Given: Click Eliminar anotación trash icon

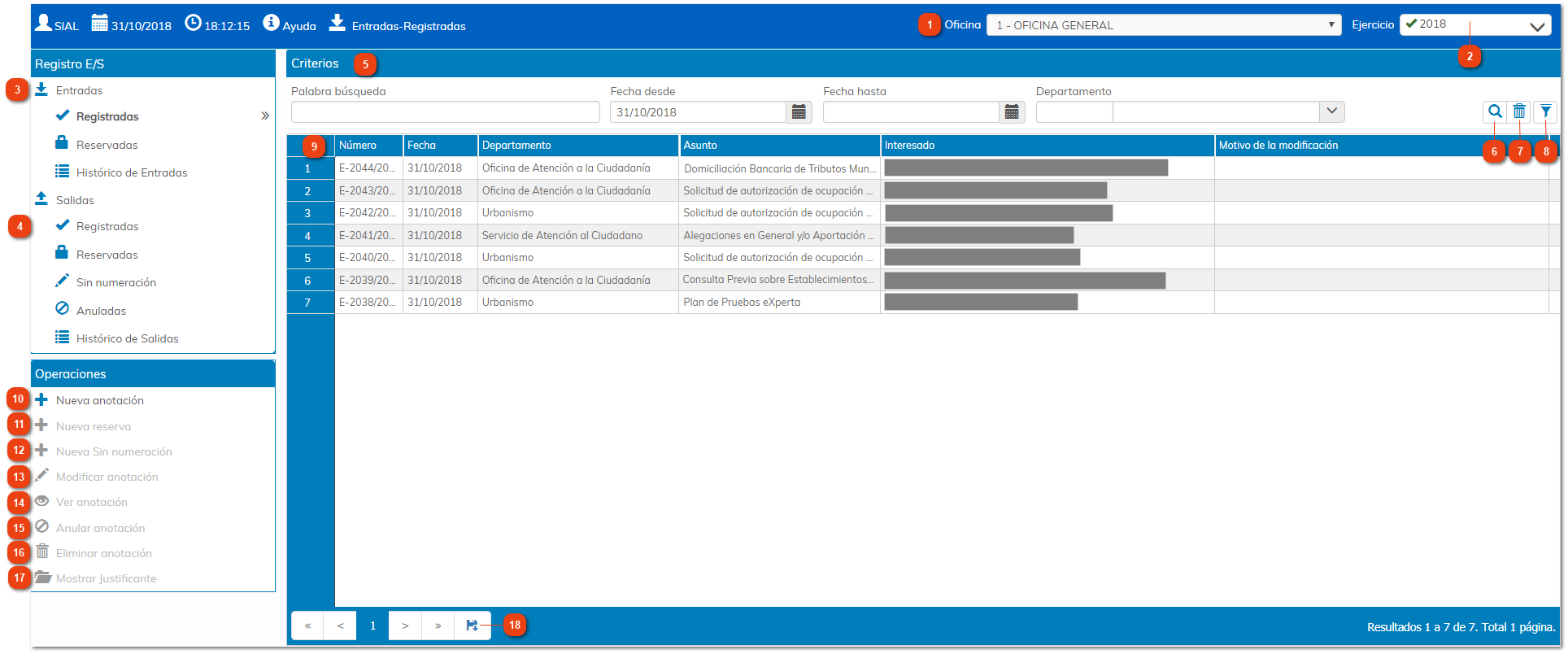Looking at the screenshot, I should click(41, 552).
